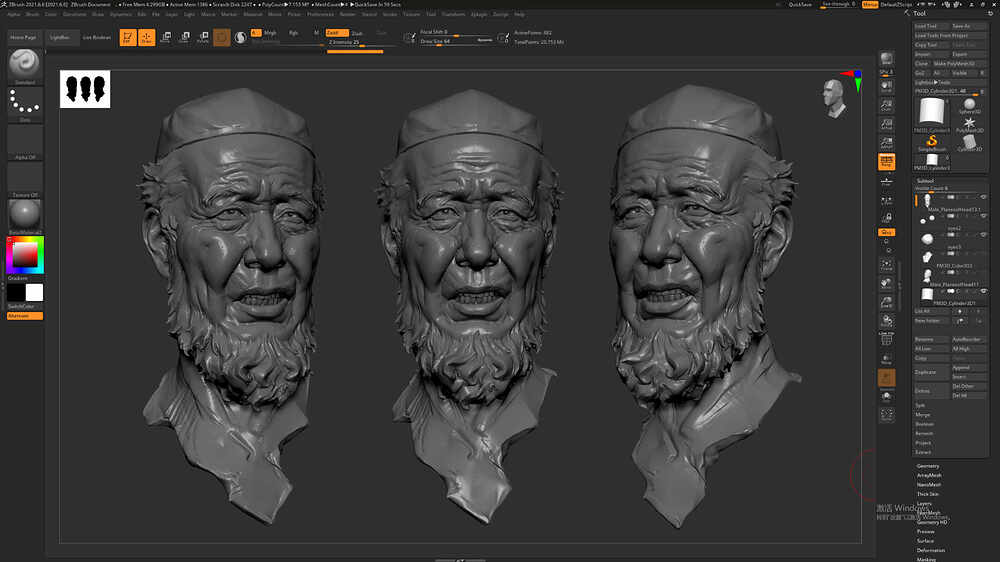Adjust the Focal Shift slider
The width and height of the screenshot is (1000, 562).
point(457,32)
